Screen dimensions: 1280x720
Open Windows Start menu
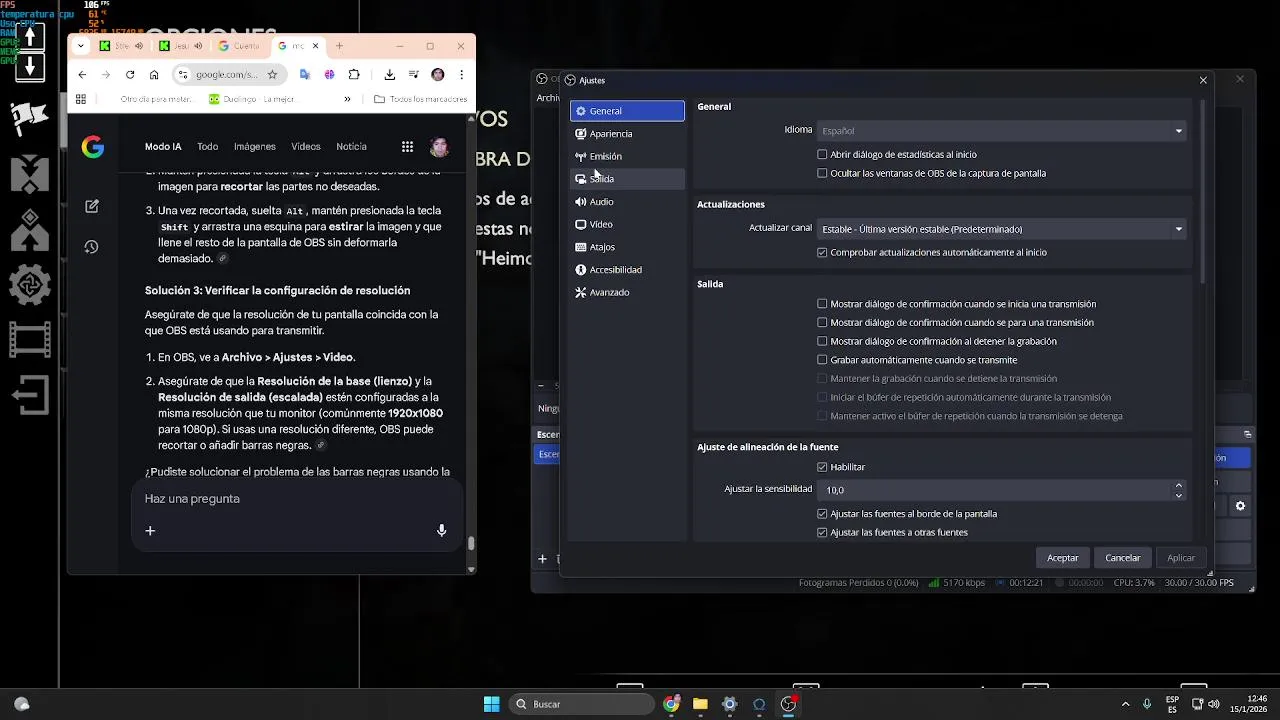(x=491, y=704)
